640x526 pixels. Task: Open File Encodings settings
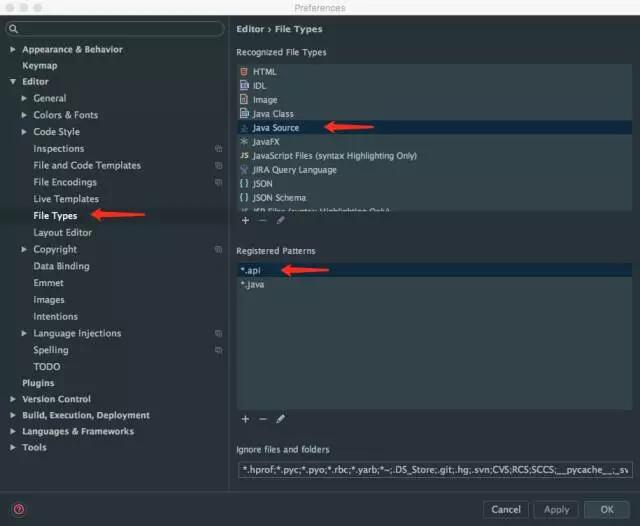pyautogui.click(x=65, y=182)
